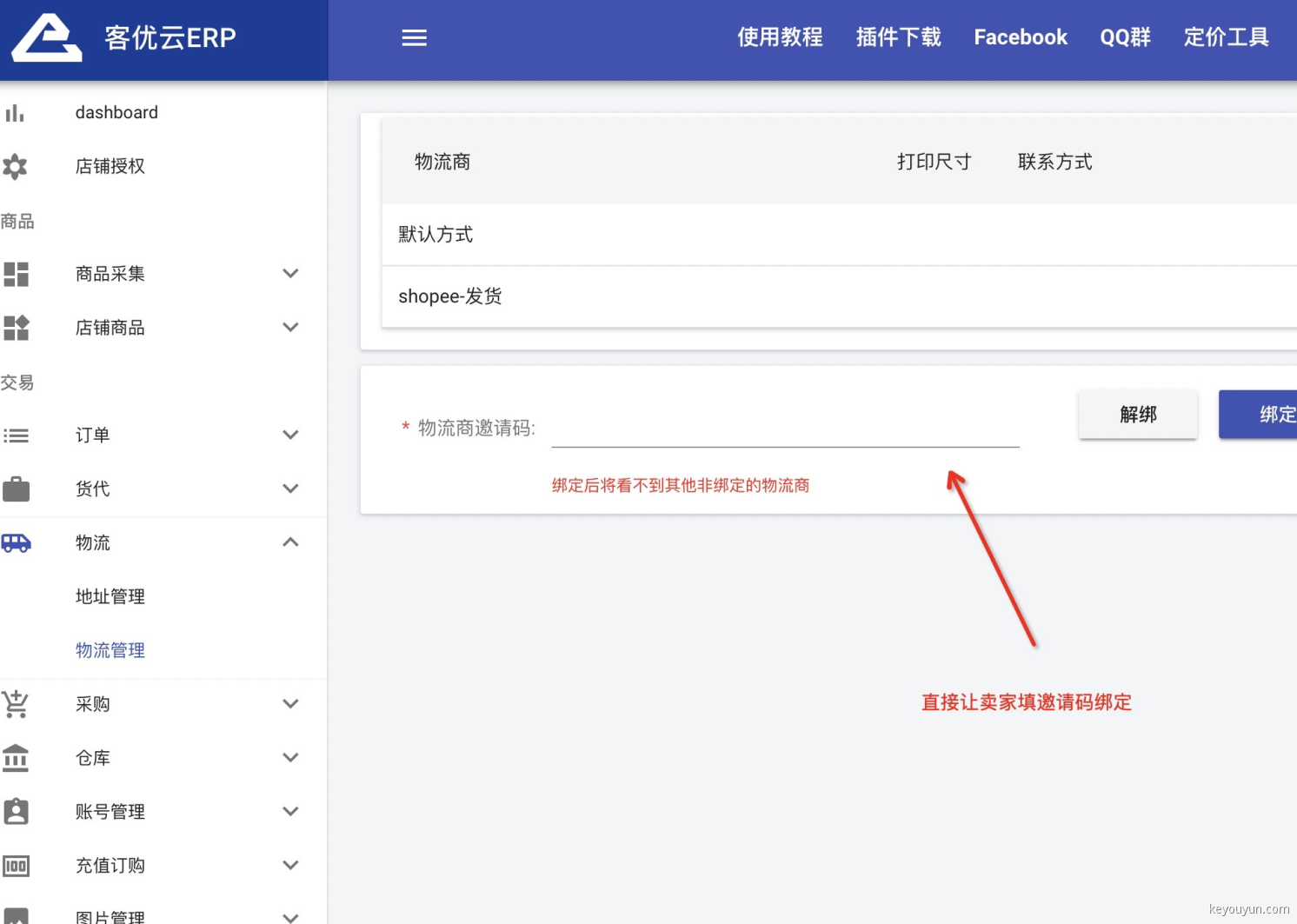Expand the 店铺商品 chevron
The image size is (1297, 924).
pyautogui.click(x=290, y=328)
